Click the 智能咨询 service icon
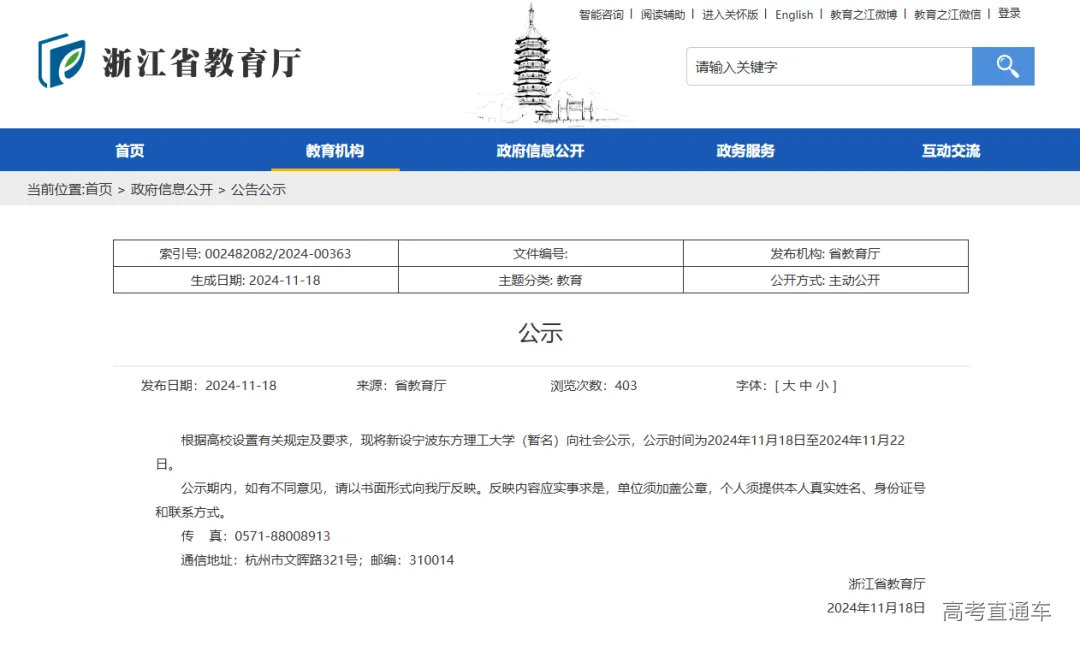Viewport: 1080px width, 651px height. 599,13
